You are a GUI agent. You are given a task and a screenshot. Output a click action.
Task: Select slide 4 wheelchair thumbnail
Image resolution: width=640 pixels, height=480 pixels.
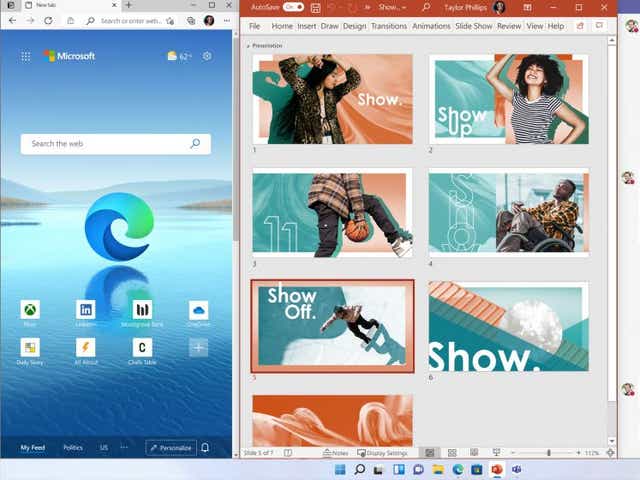point(509,213)
